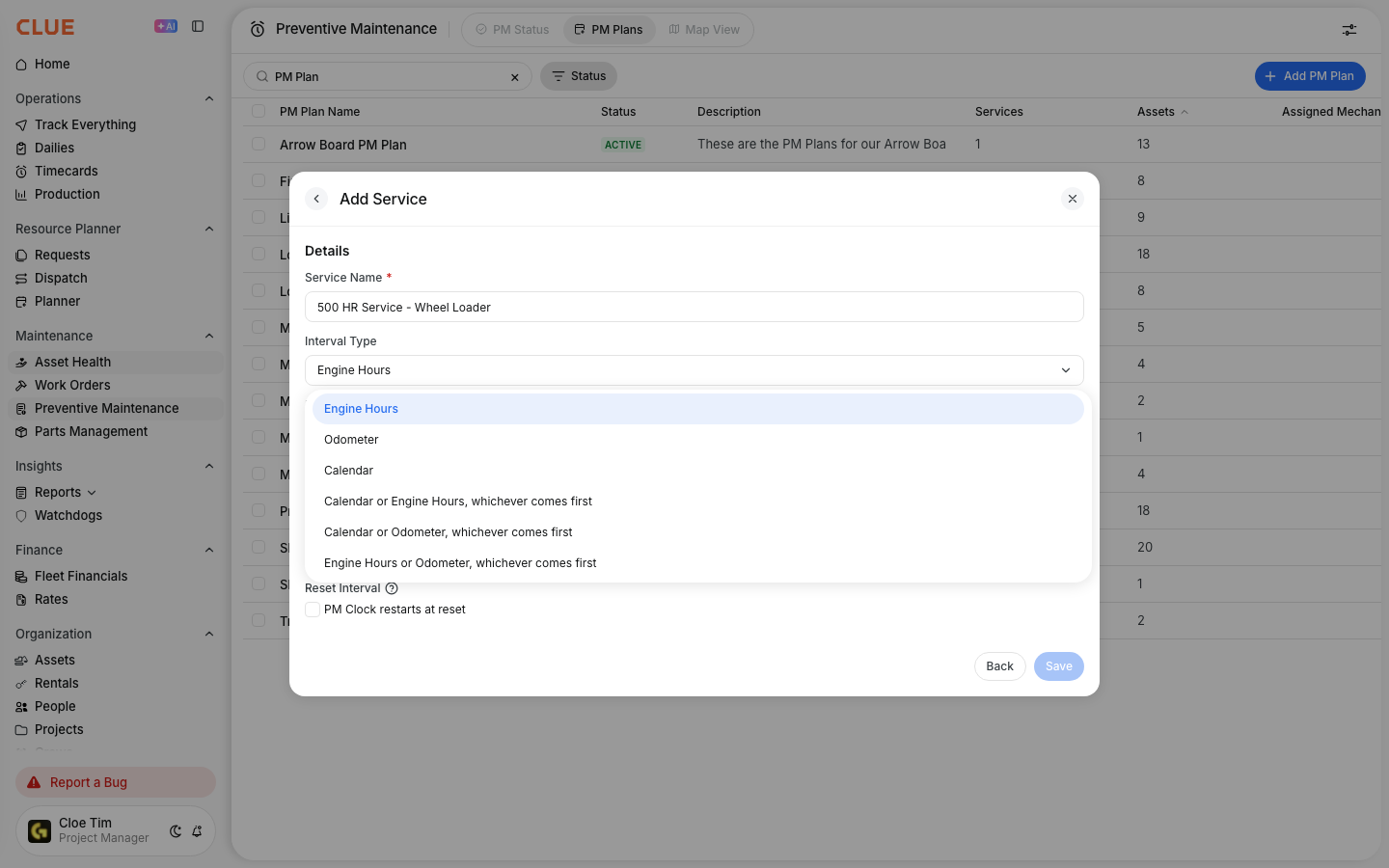Switch to Map View tab

[704, 30]
